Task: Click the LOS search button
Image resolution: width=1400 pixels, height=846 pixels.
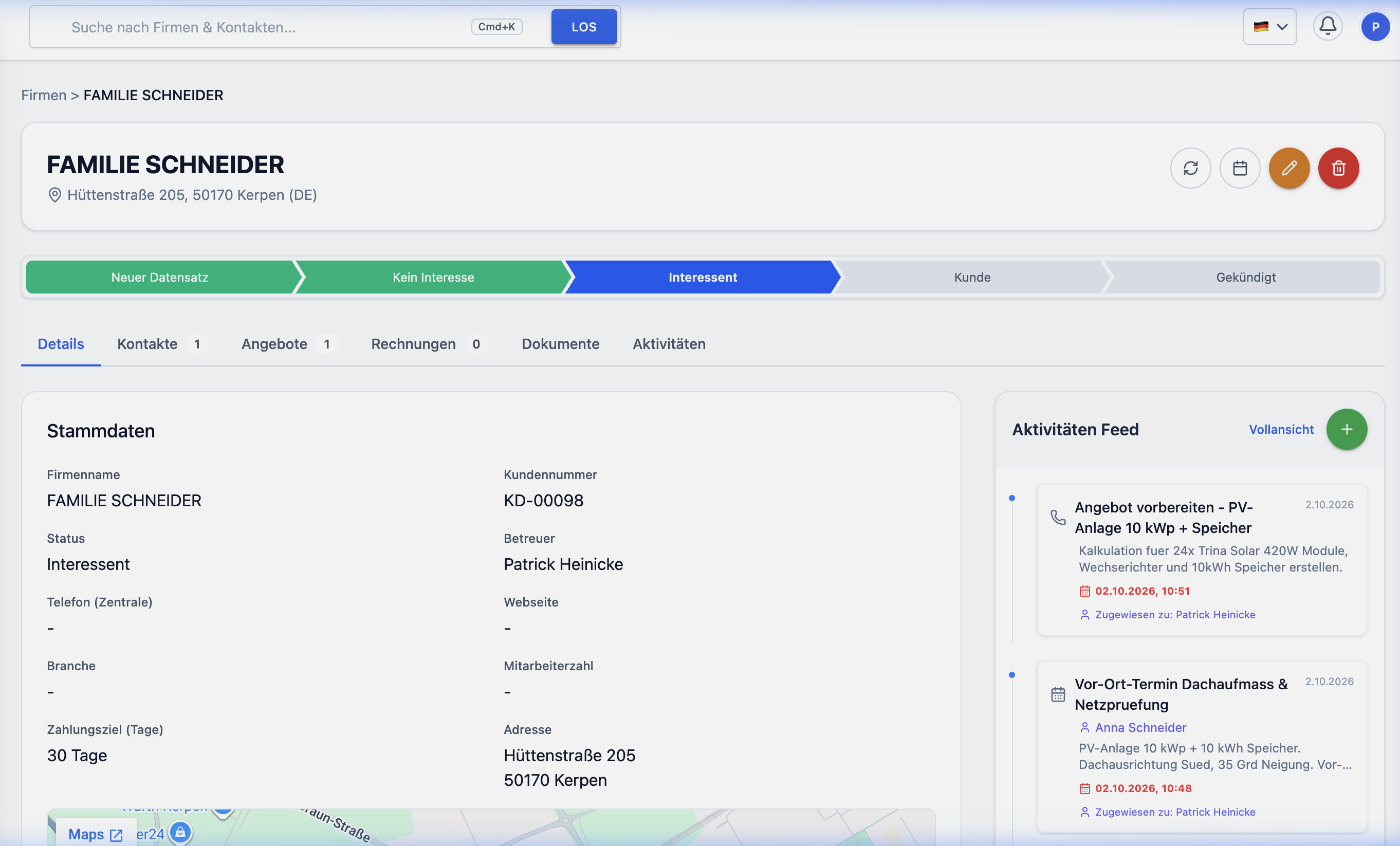Action: pyautogui.click(x=583, y=27)
